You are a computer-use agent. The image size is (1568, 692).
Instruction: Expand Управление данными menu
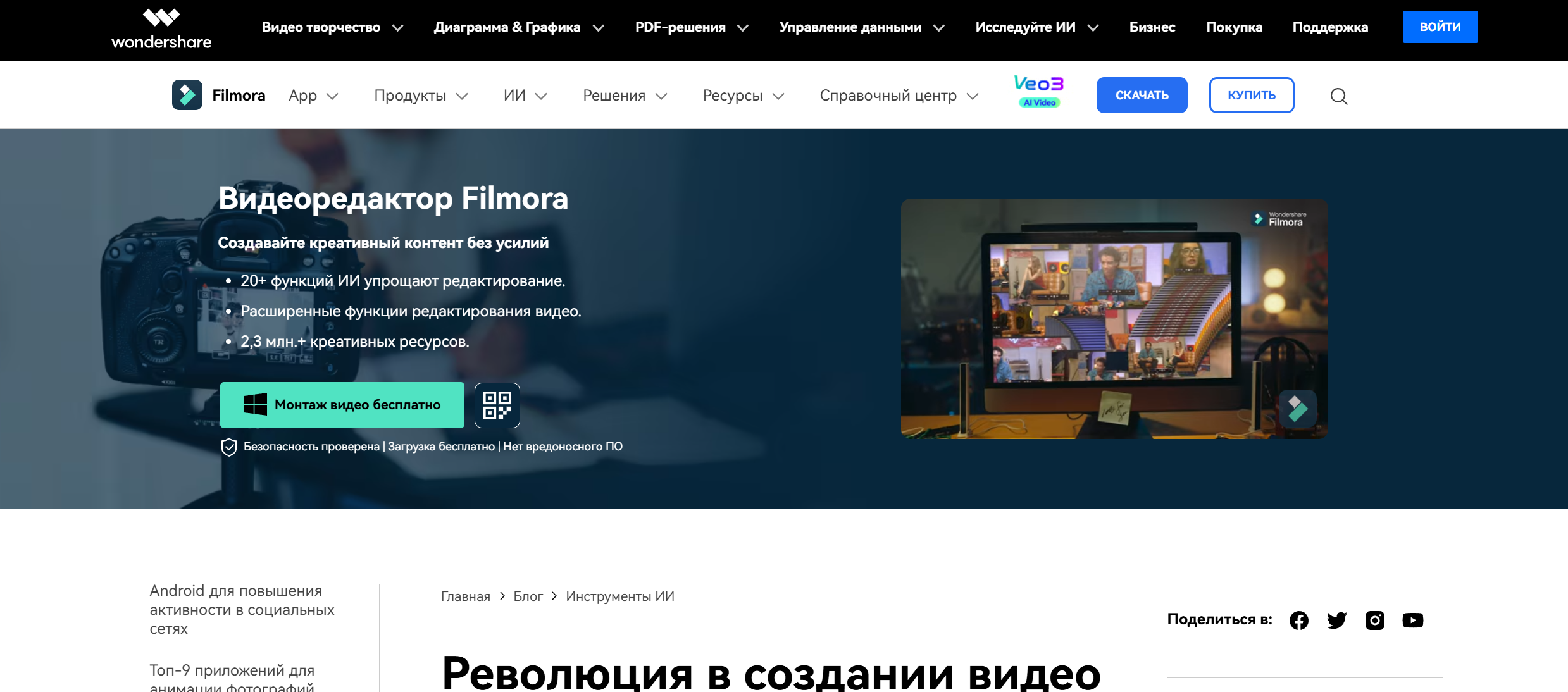(862, 27)
